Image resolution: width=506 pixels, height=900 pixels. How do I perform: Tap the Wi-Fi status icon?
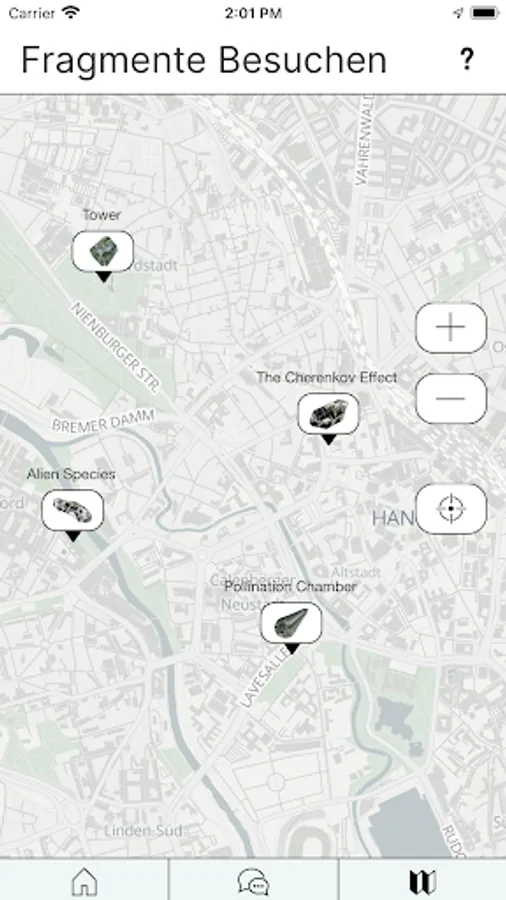[71, 13]
